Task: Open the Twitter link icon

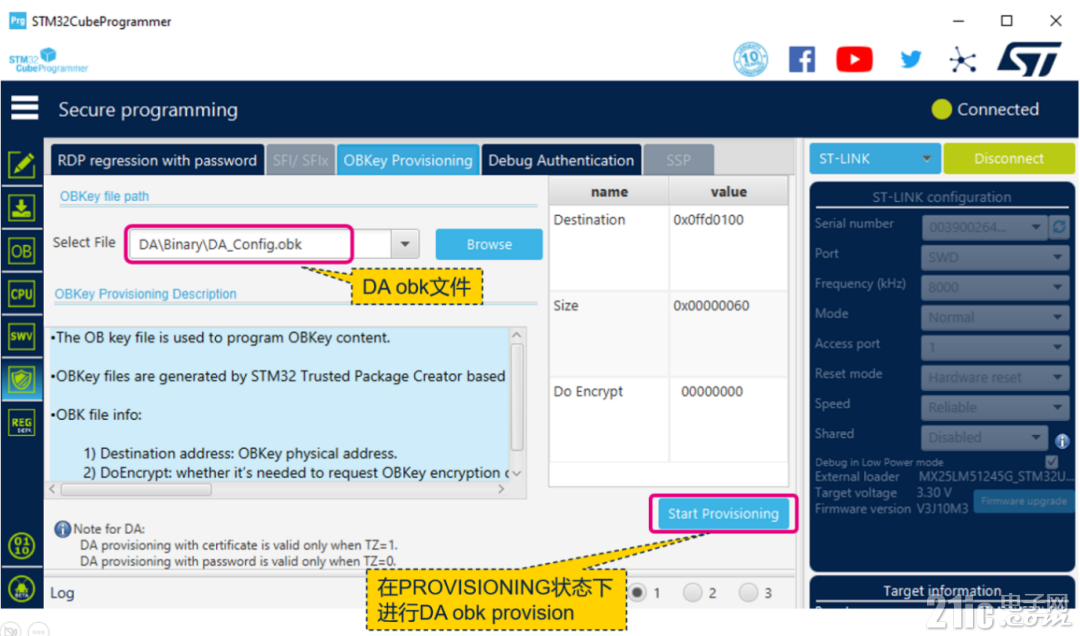Action: click(911, 59)
